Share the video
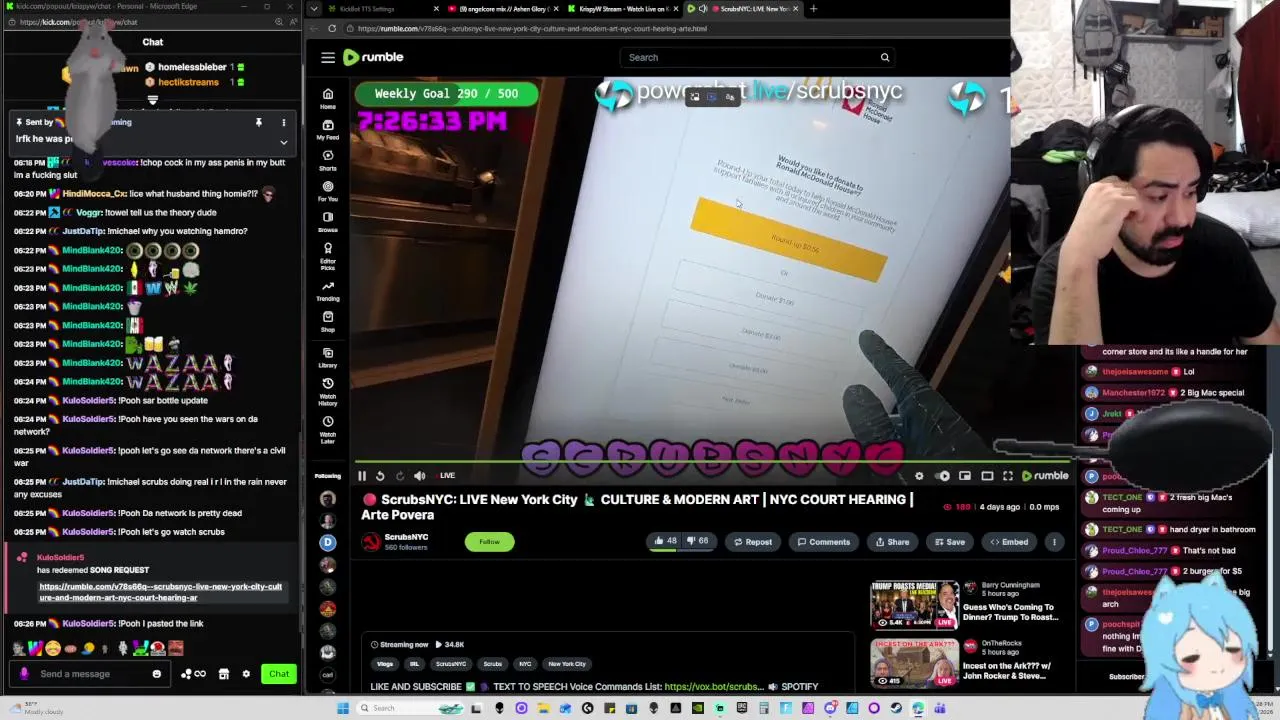The height and width of the screenshot is (720, 1280). pos(892,542)
